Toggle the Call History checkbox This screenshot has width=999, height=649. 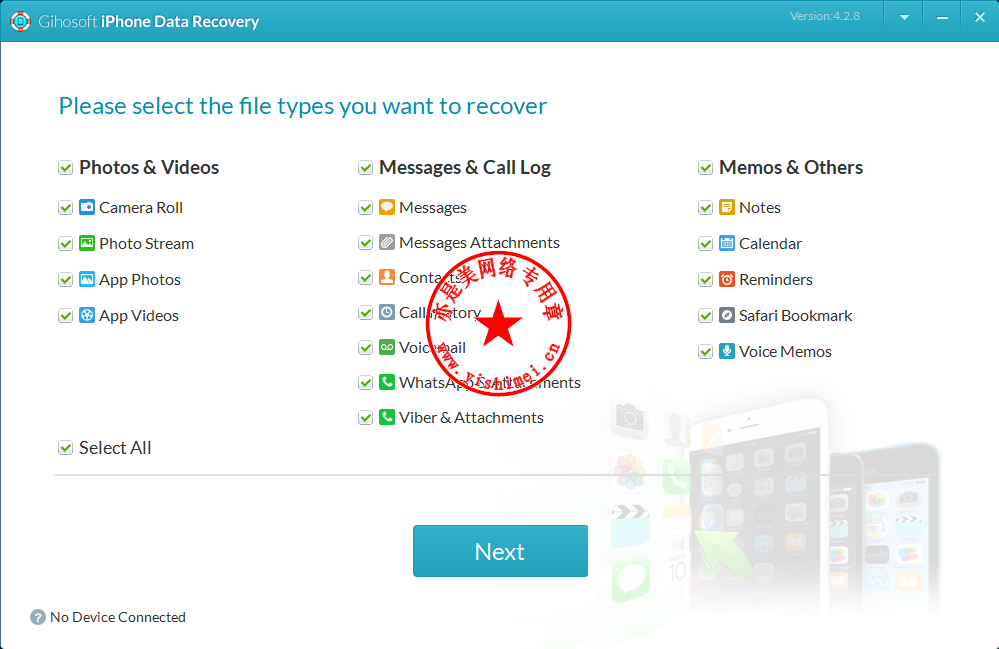click(366, 313)
